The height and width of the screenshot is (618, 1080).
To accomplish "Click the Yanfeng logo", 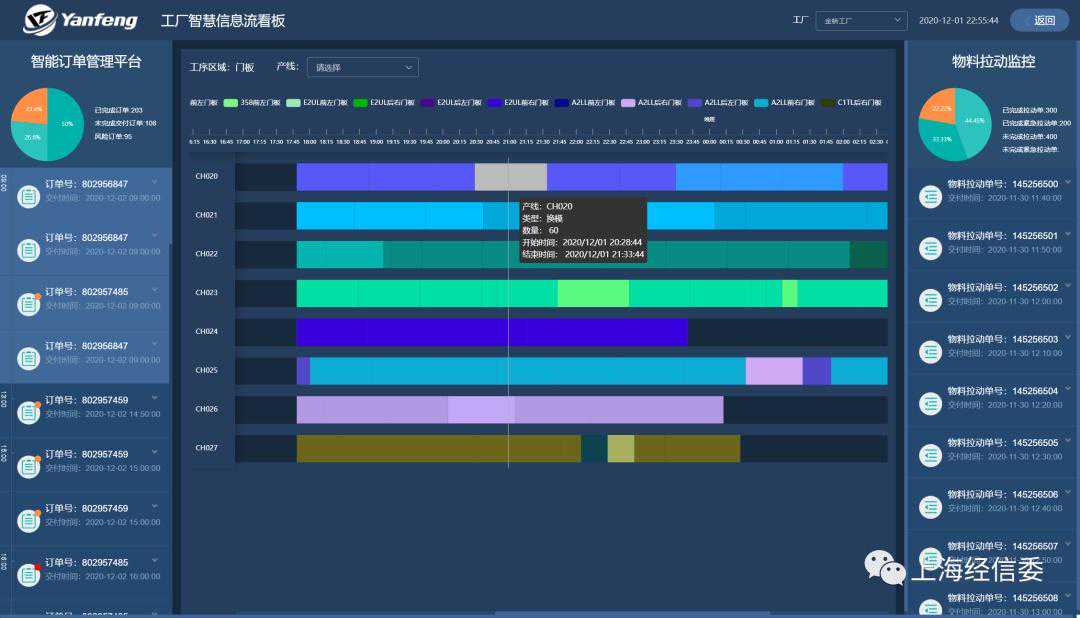I will [x=66, y=19].
